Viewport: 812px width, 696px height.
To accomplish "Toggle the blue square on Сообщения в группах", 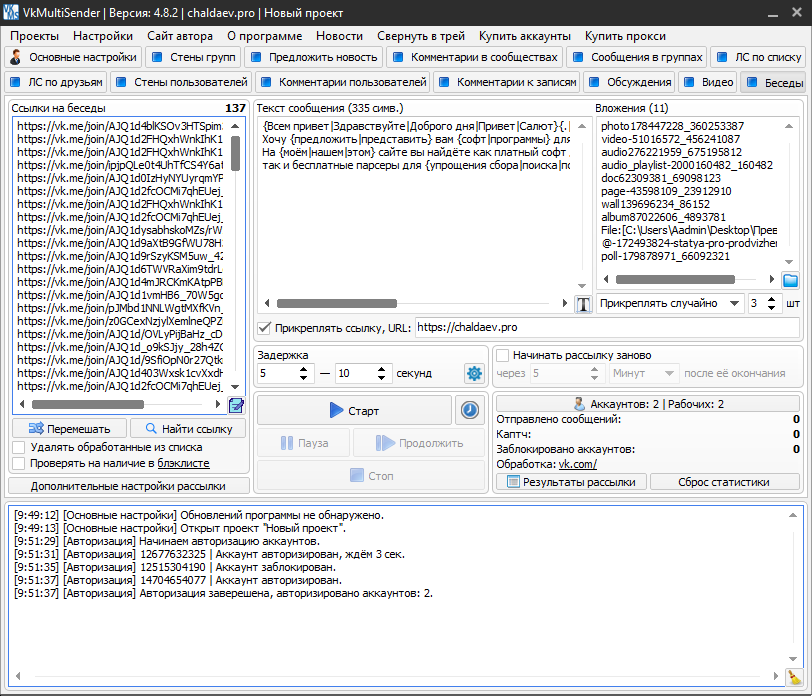I will tap(578, 57).
